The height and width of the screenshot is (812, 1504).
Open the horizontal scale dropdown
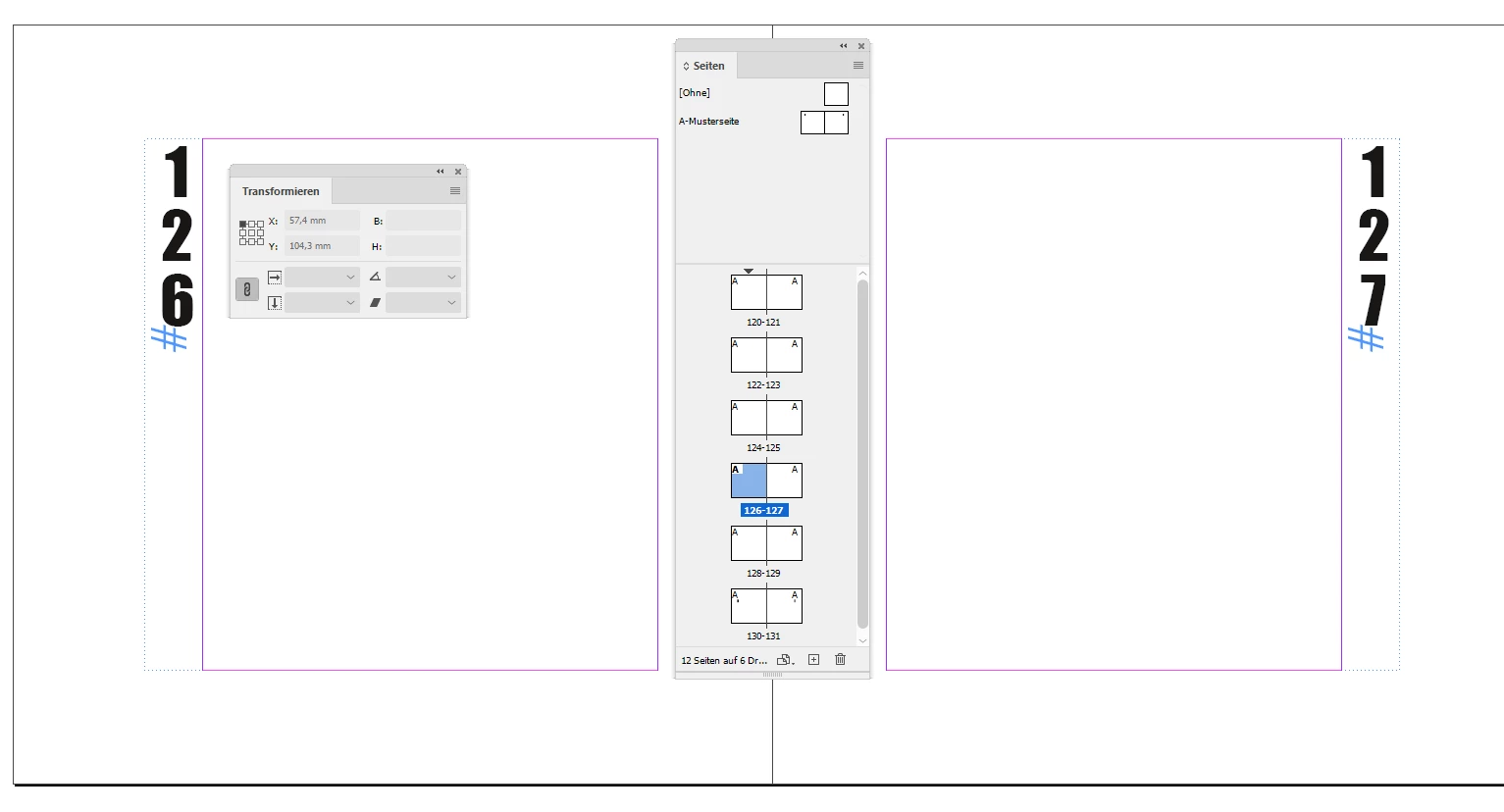[x=350, y=278]
